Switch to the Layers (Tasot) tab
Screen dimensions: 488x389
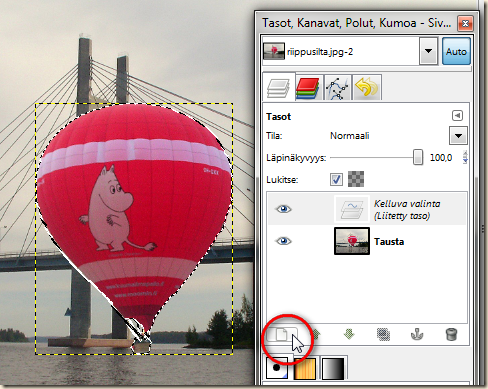coord(278,87)
